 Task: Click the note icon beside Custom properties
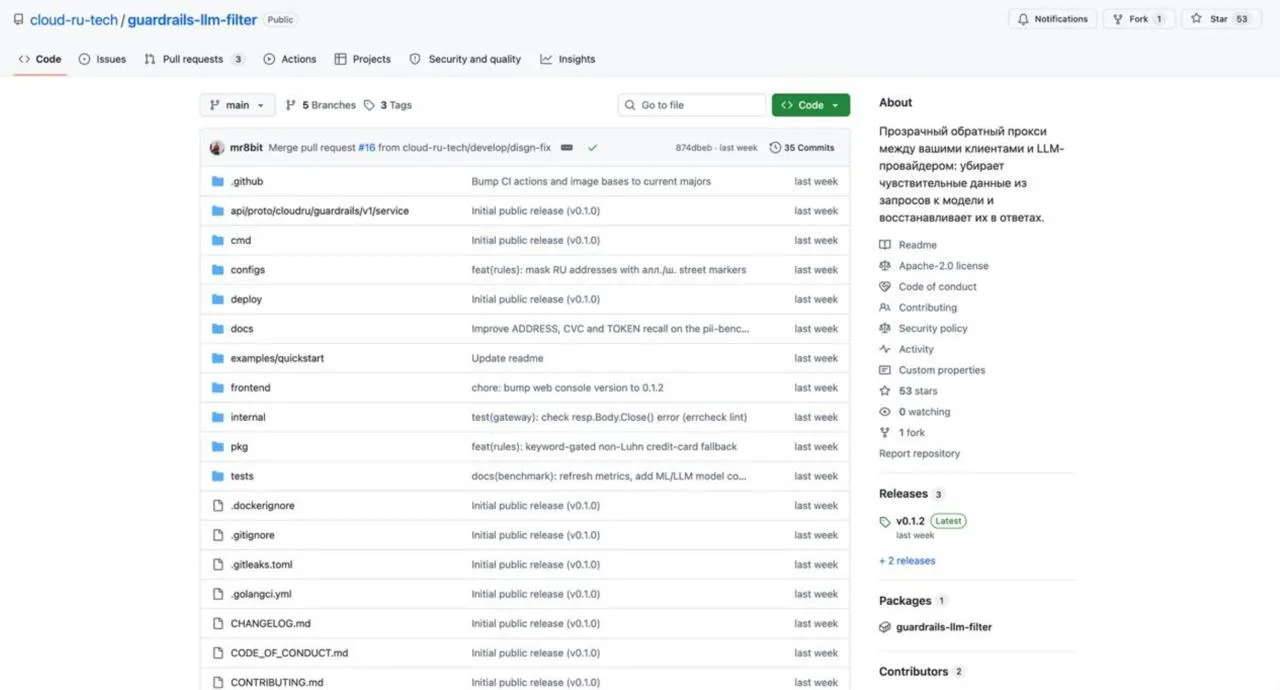tap(885, 370)
